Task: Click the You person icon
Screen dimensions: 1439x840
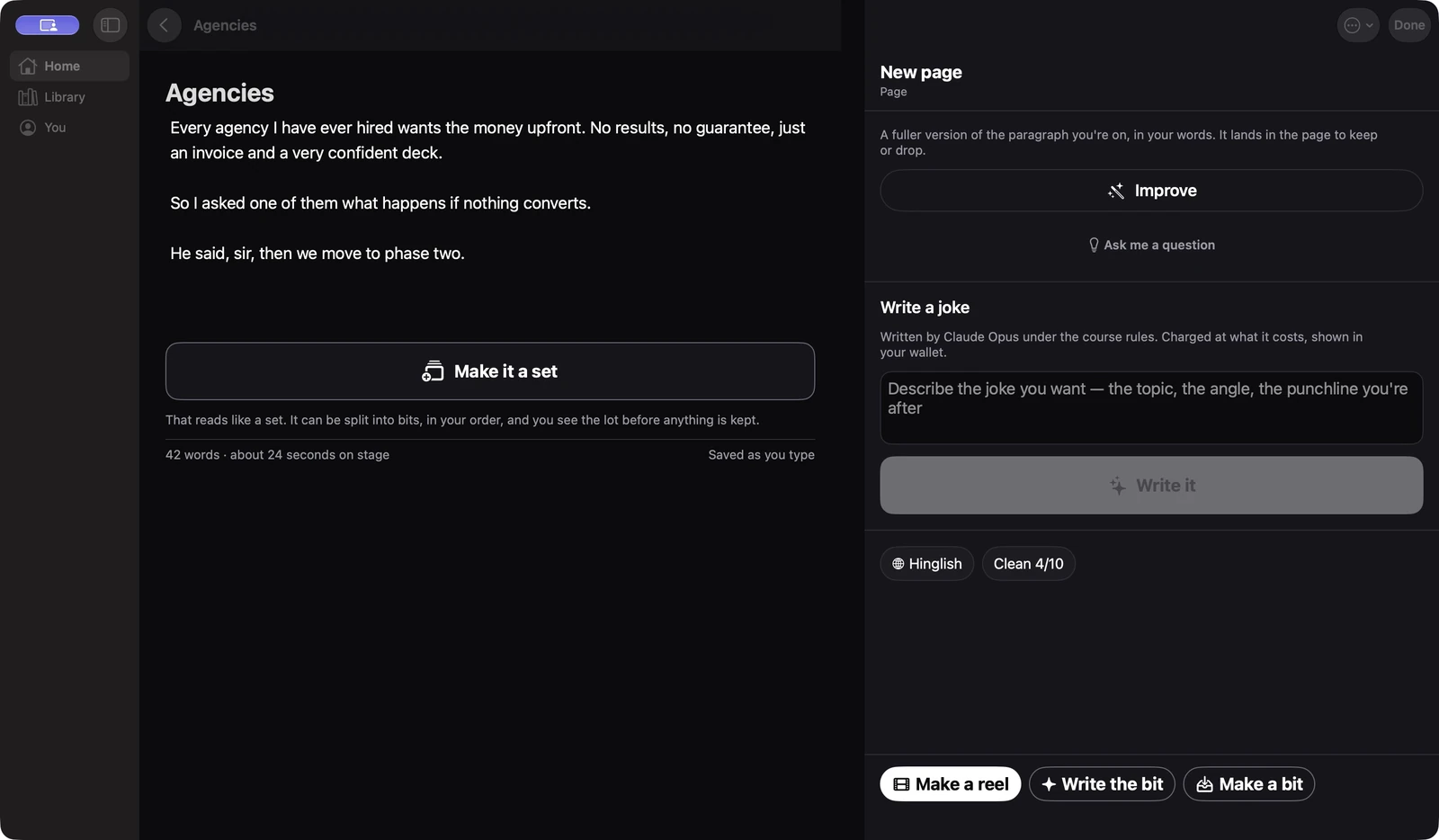Action: (28, 127)
